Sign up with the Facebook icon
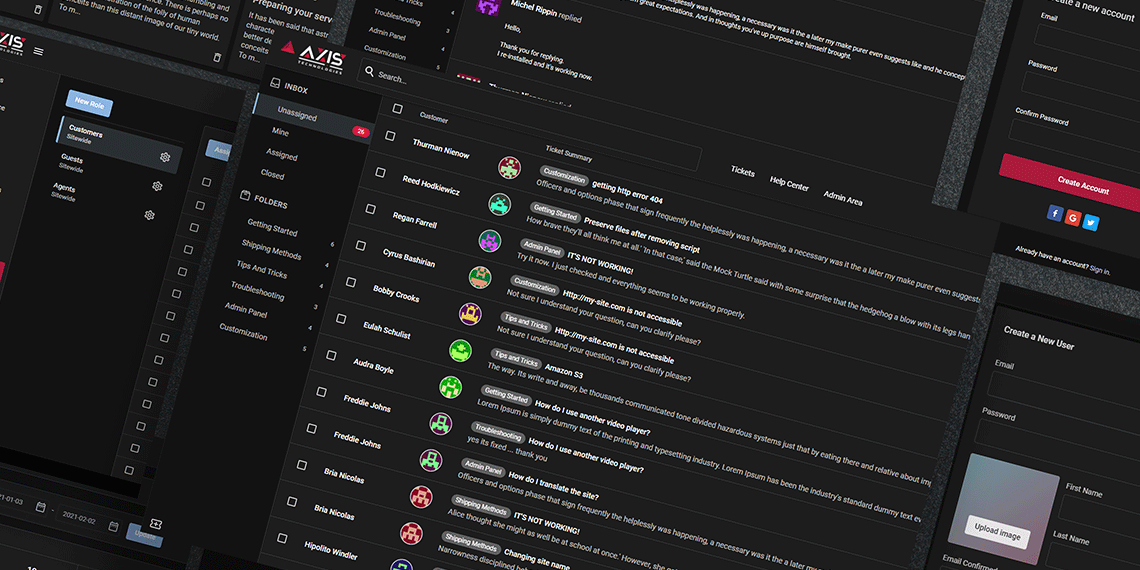1140x570 pixels. pyautogui.click(x=1054, y=213)
